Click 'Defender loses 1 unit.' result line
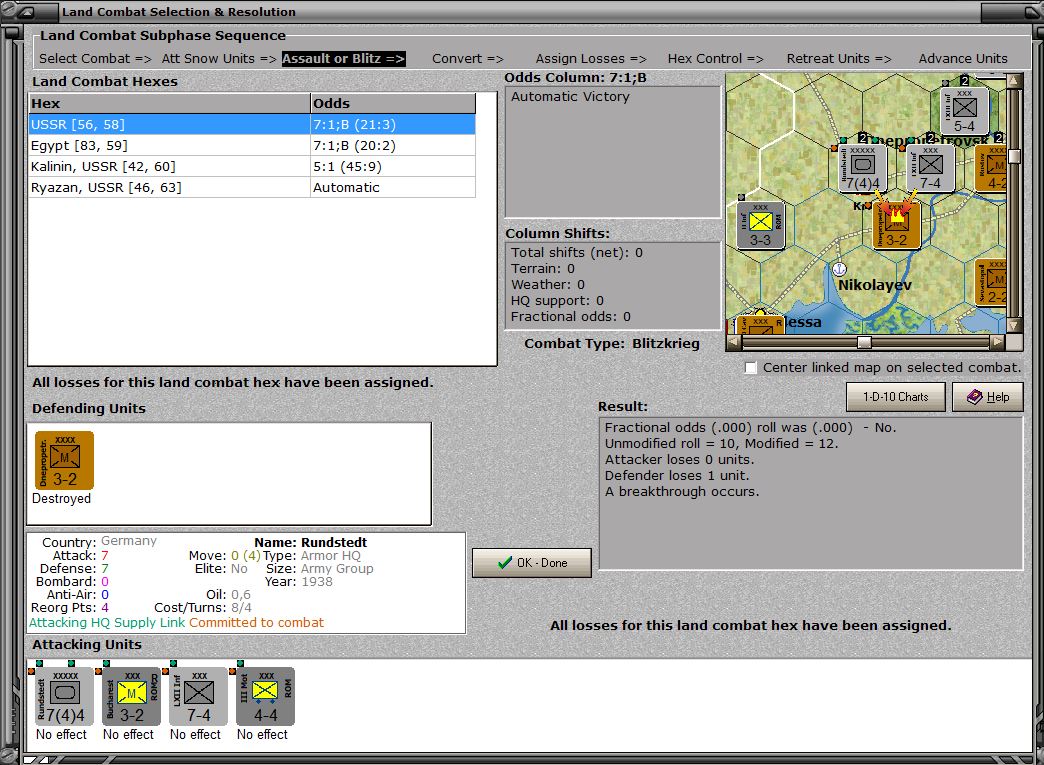 pyautogui.click(x=677, y=475)
